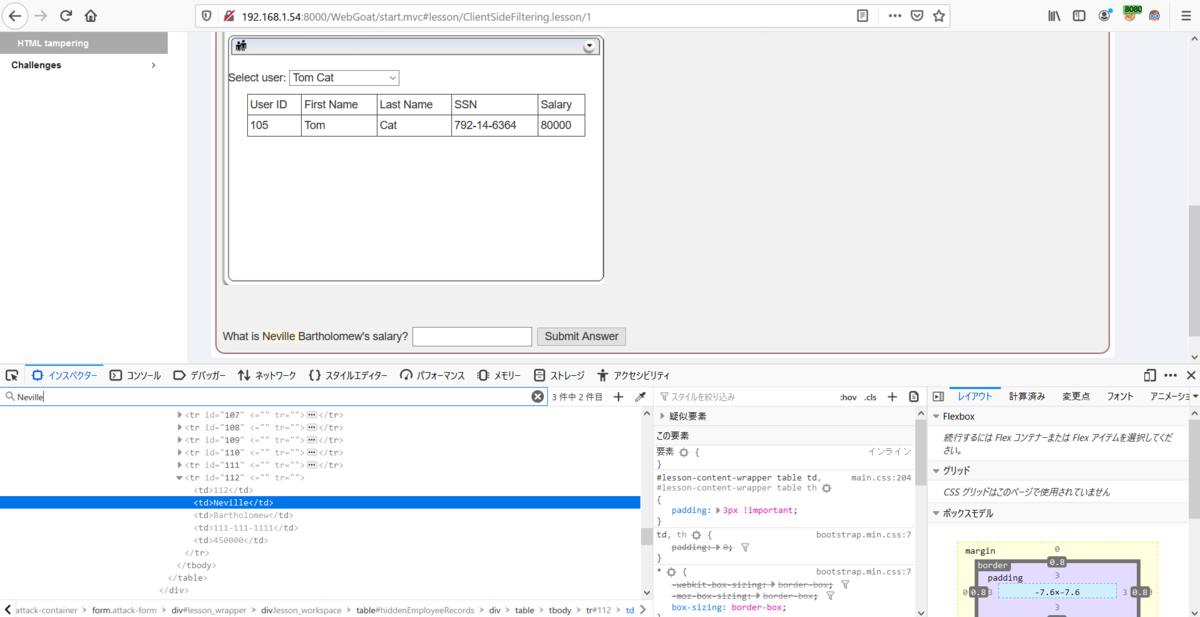This screenshot has height=617, width=1200.
Task: Collapse the Flexbox layout section
Action: click(x=936, y=417)
